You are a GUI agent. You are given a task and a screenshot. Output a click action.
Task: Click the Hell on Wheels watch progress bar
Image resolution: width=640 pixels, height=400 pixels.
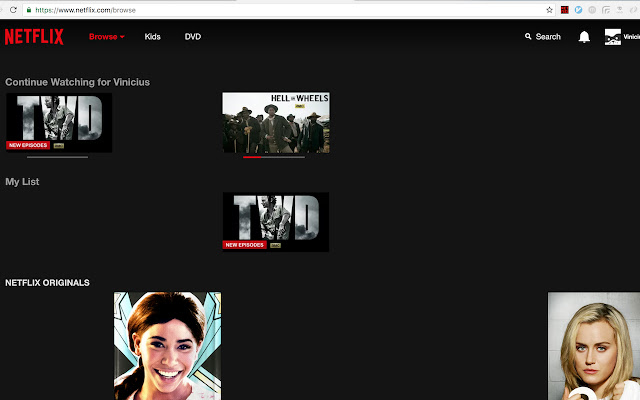(274, 157)
